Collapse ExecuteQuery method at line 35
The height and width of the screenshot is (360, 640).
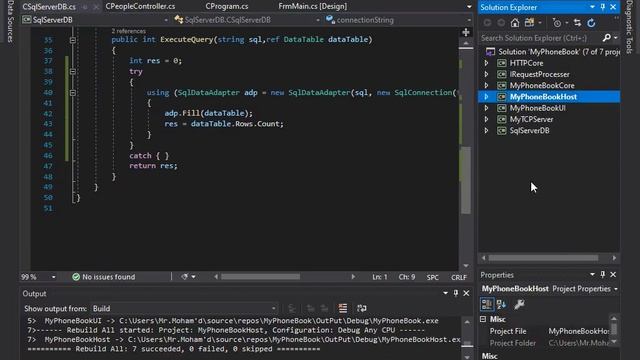click(73, 40)
